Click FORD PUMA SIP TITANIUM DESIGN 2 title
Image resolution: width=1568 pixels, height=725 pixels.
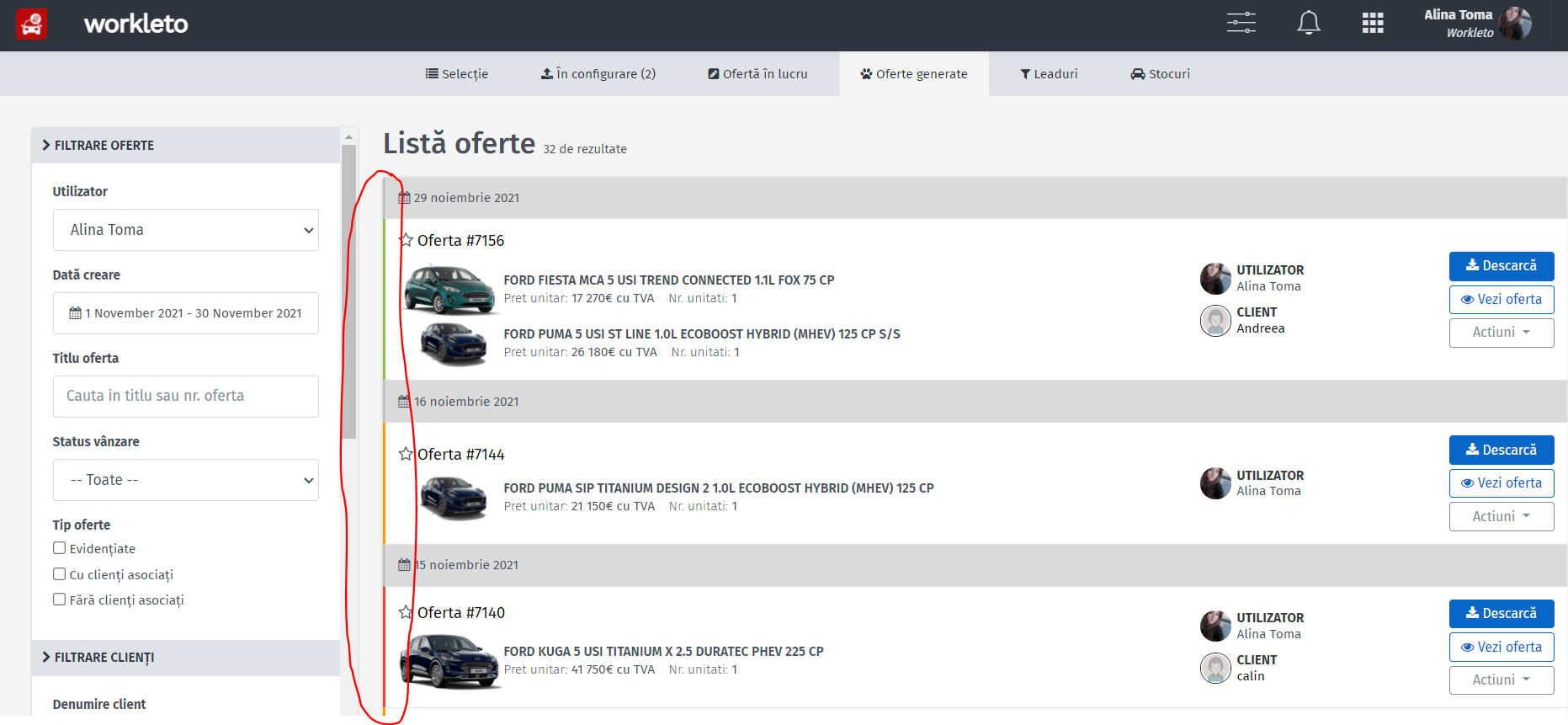[x=719, y=488]
